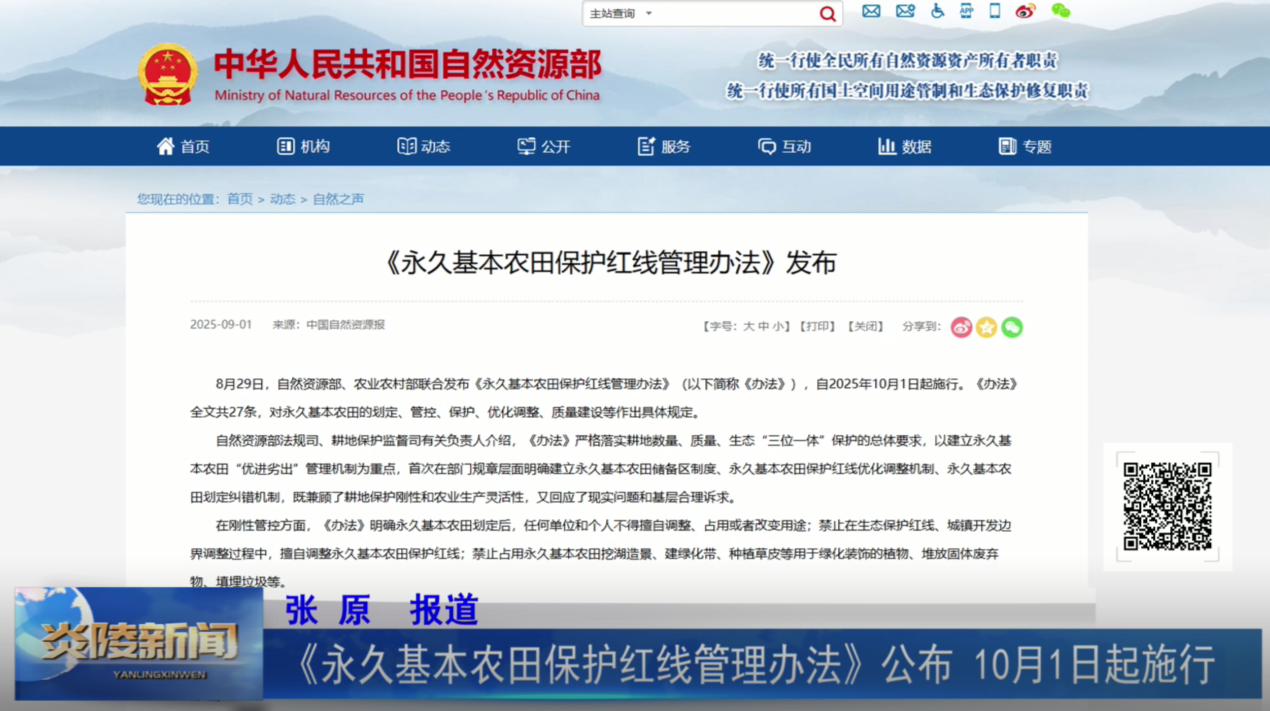The height and width of the screenshot is (711, 1270).
Task: Share article to Weibo via red icon
Action: 961,327
